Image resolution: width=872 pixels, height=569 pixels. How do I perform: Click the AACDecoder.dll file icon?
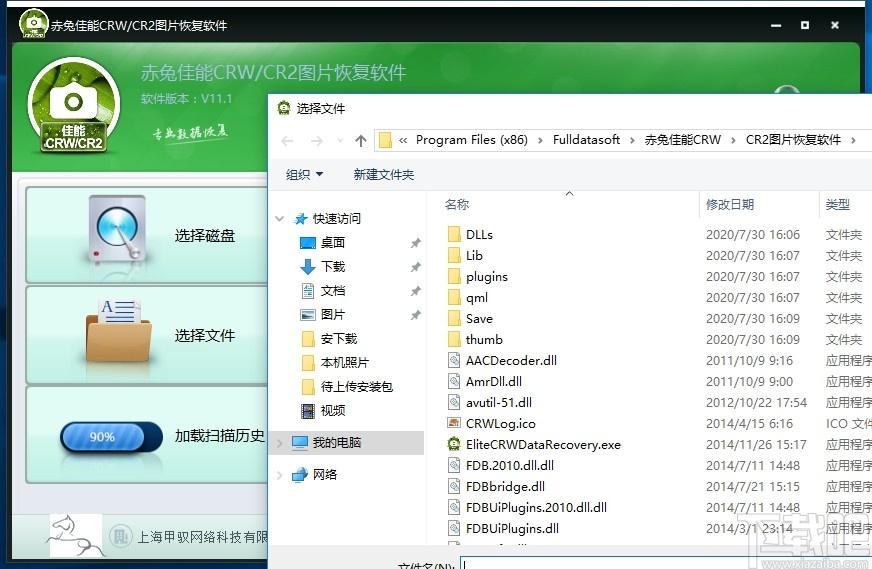click(x=454, y=360)
